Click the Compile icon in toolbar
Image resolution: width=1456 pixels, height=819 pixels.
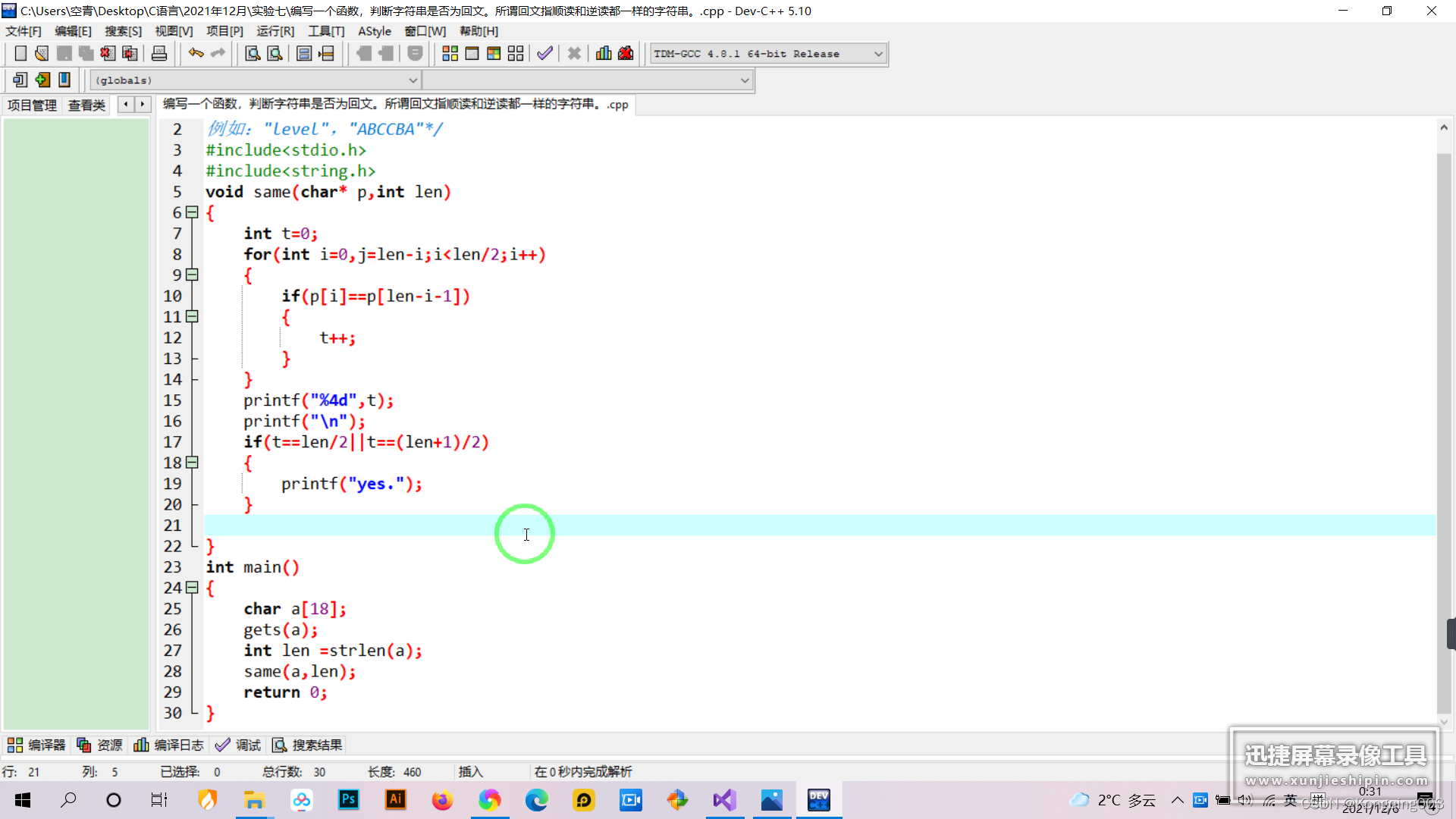(450, 54)
